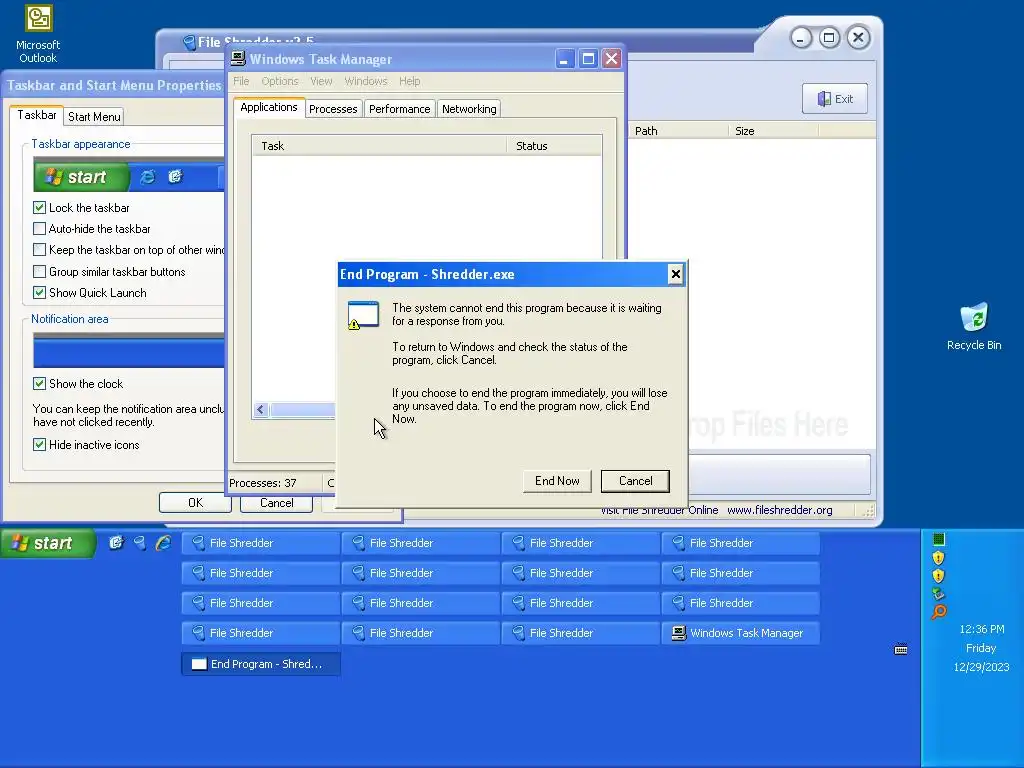
Task: Click the Path column header in File Shredder
Action: tap(678, 131)
